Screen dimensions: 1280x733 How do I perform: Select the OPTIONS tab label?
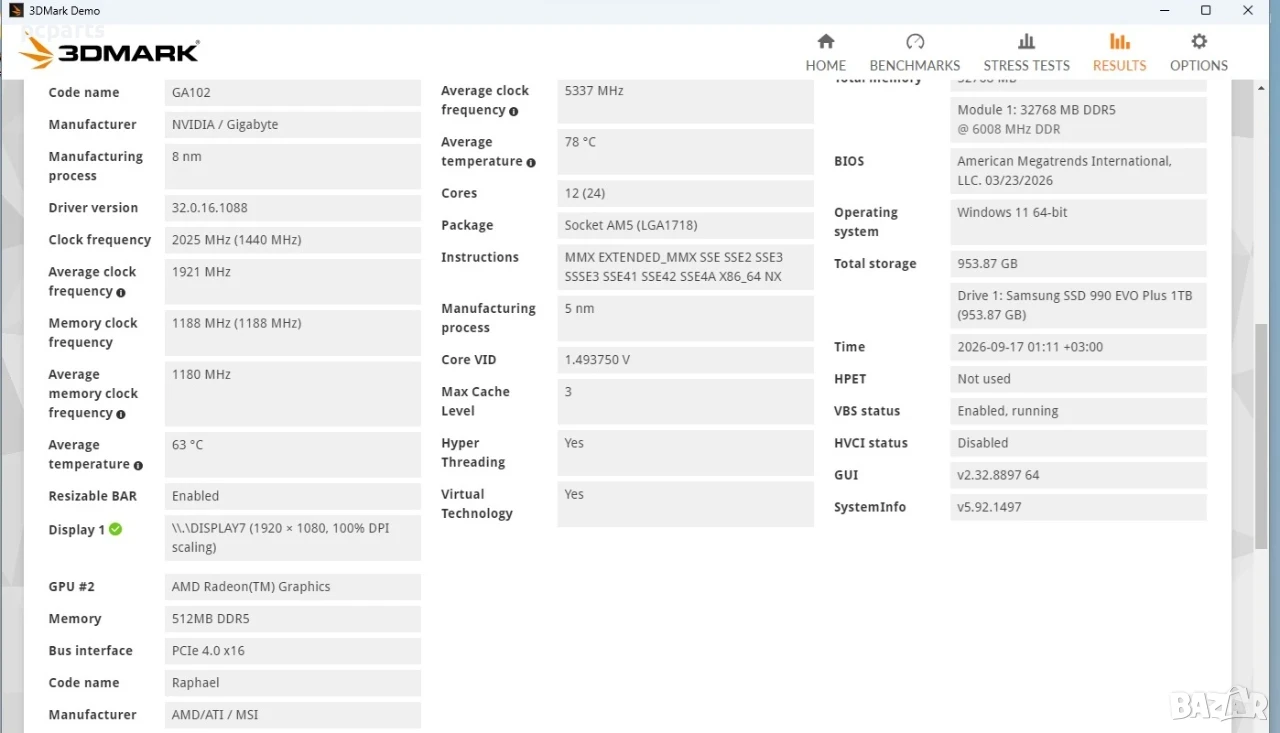pos(1199,65)
